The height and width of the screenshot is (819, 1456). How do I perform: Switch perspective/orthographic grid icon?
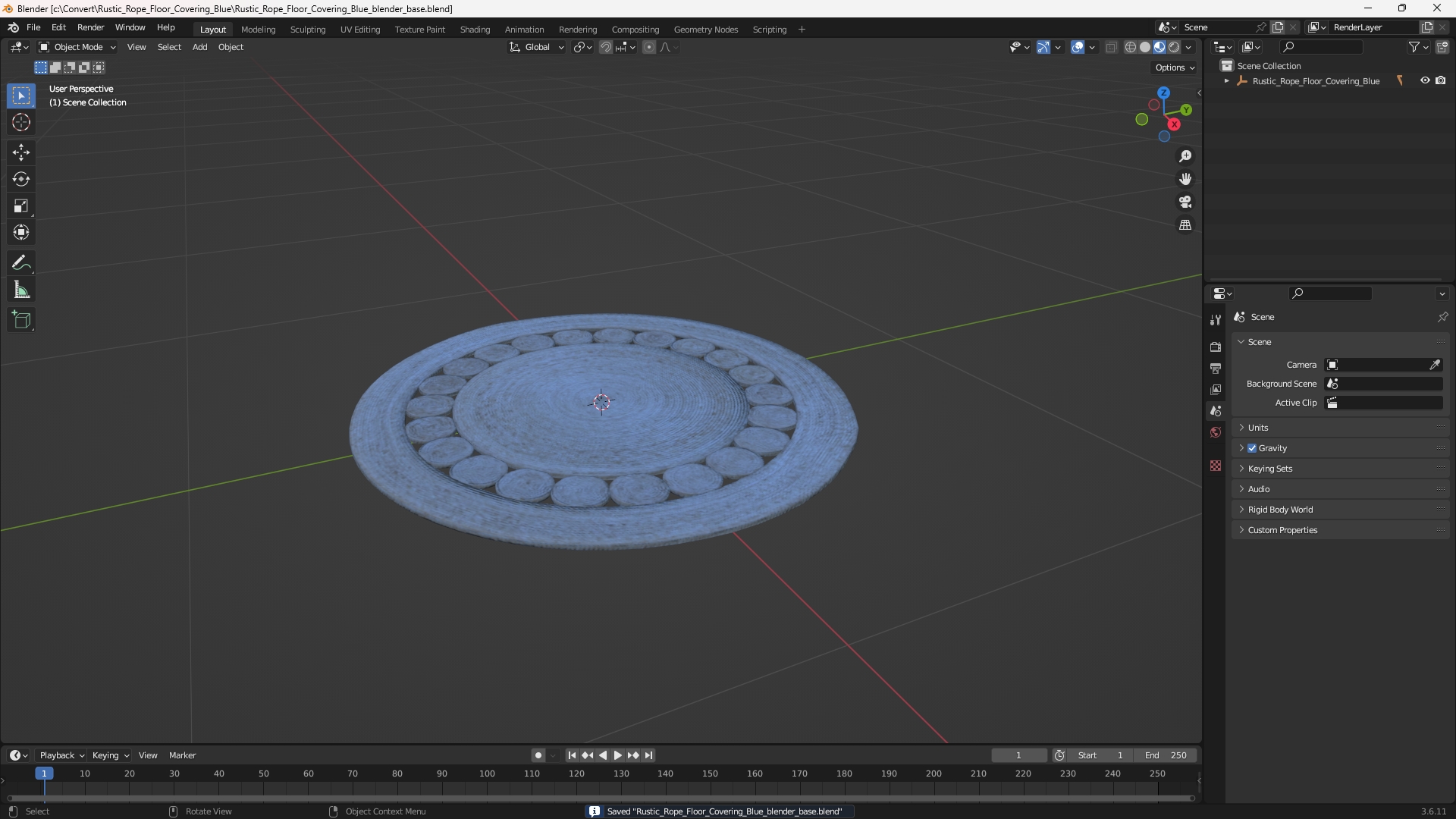click(1185, 225)
